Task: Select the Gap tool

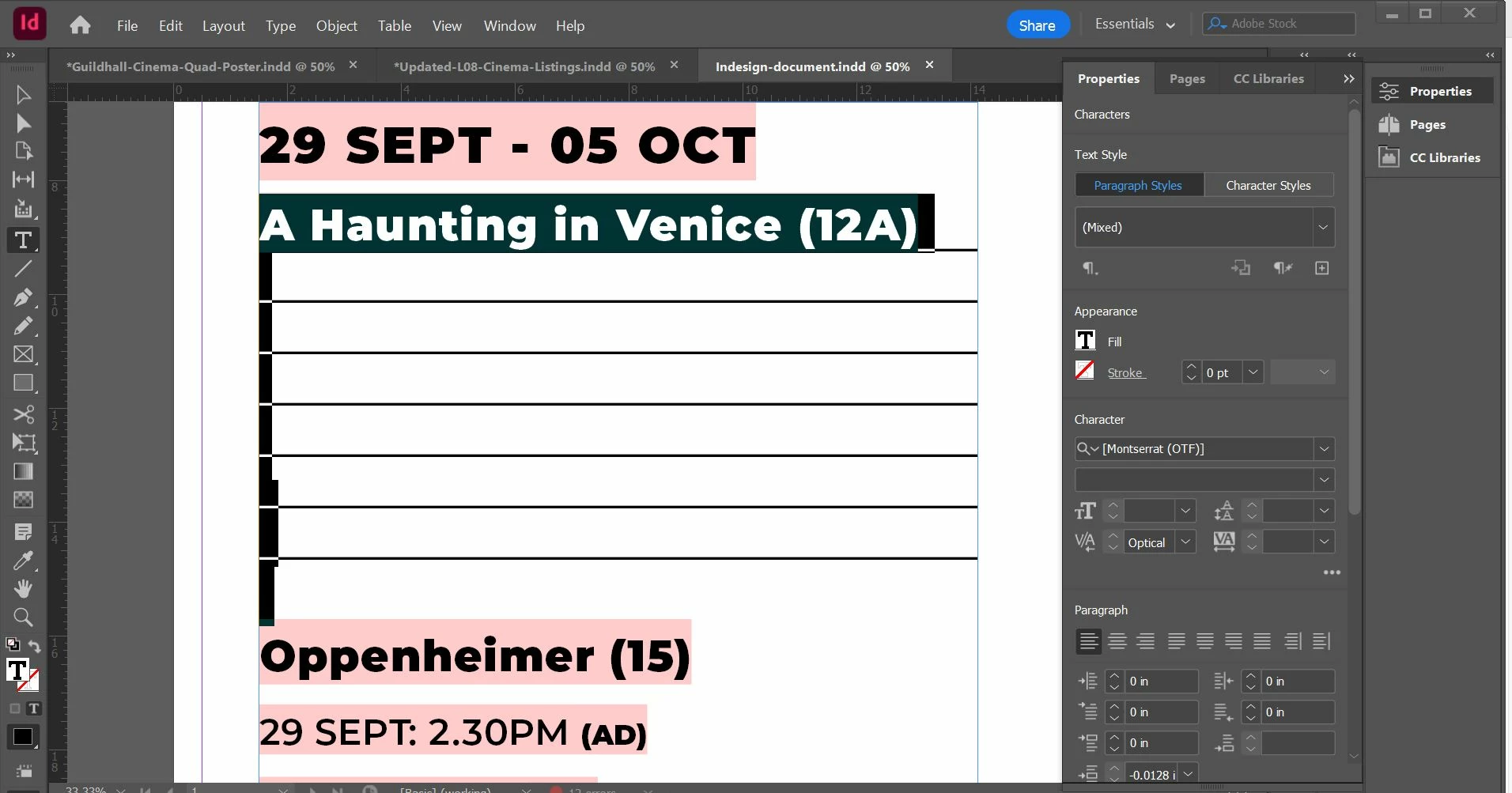Action: point(23,179)
